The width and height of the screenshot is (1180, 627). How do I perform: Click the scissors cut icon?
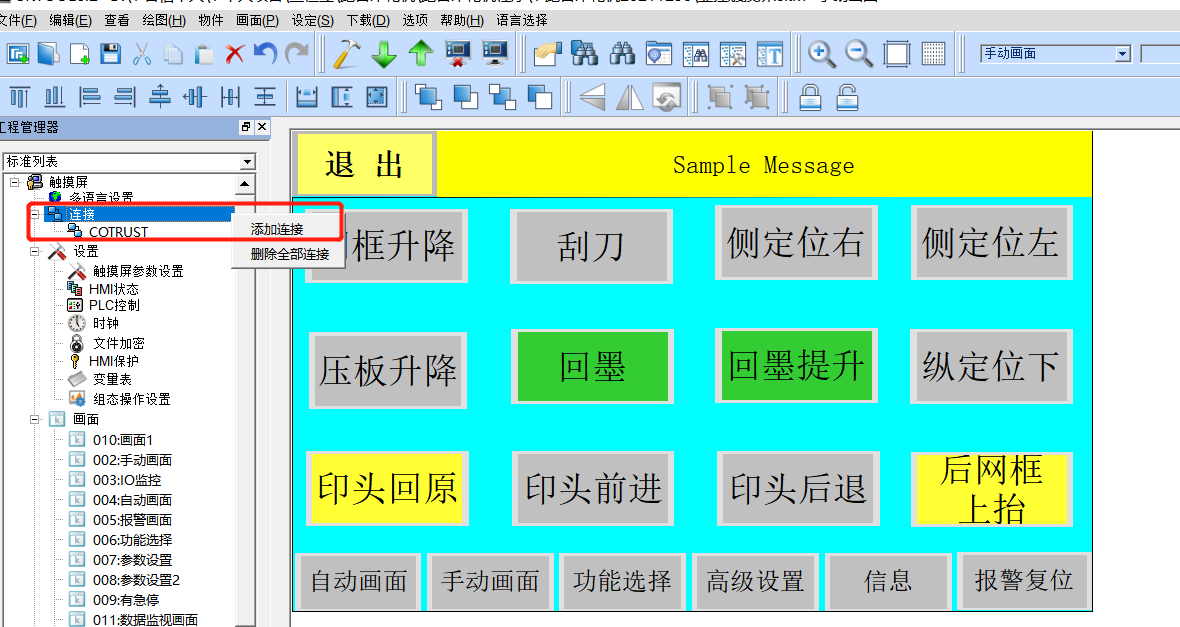tap(141, 54)
